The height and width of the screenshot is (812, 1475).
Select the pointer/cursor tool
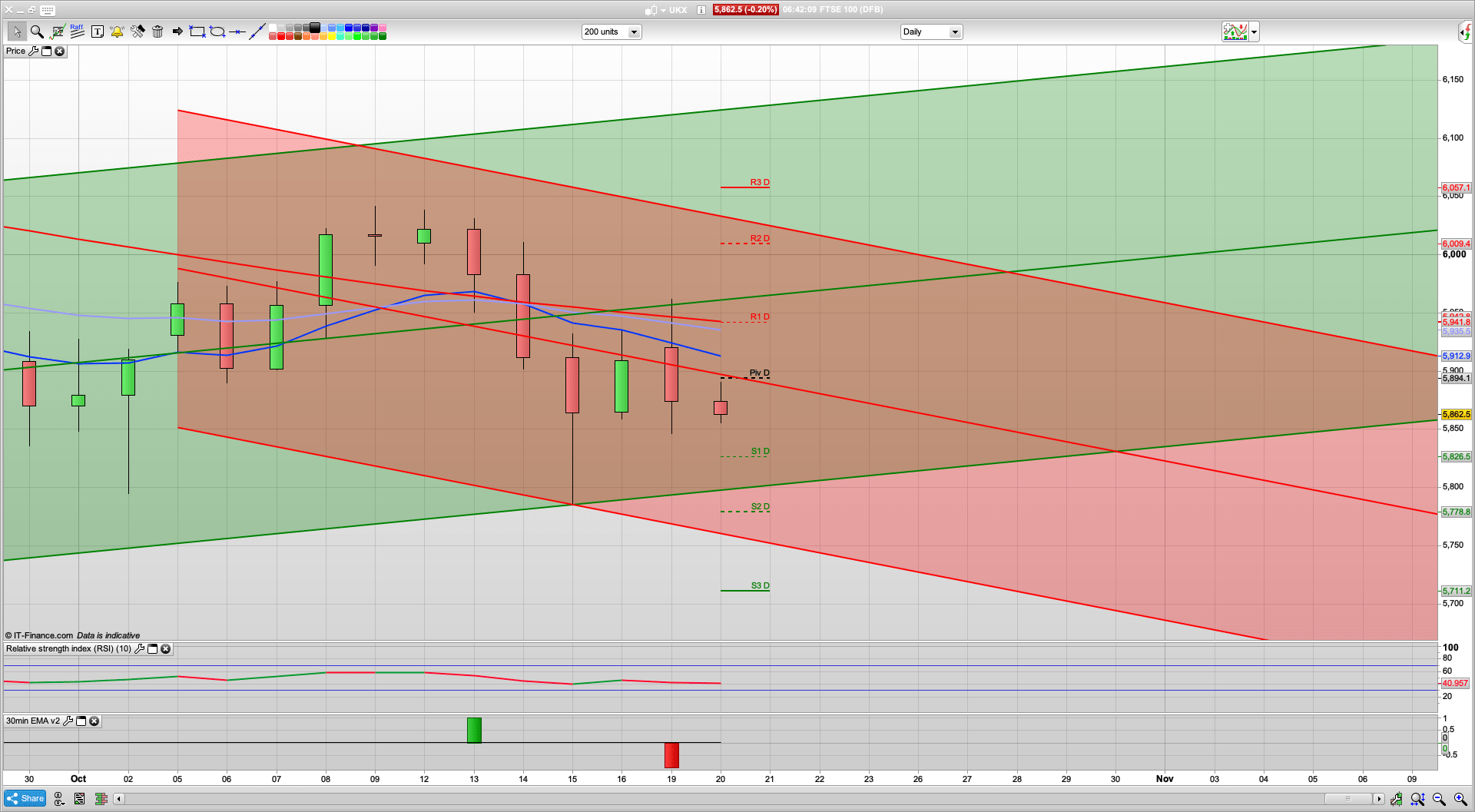click(17, 31)
